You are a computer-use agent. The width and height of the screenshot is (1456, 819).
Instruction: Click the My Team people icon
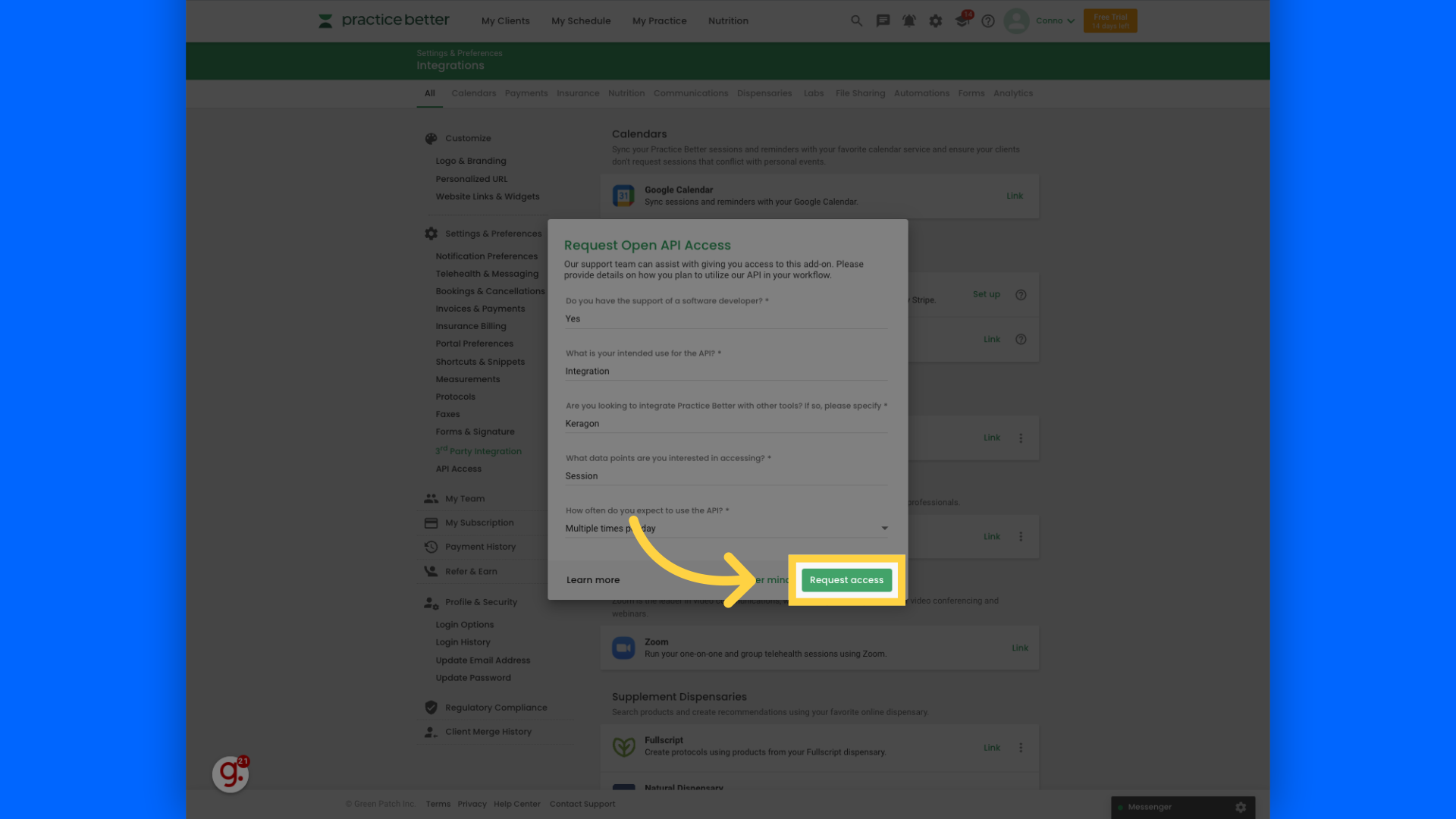click(x=431, y=499)
